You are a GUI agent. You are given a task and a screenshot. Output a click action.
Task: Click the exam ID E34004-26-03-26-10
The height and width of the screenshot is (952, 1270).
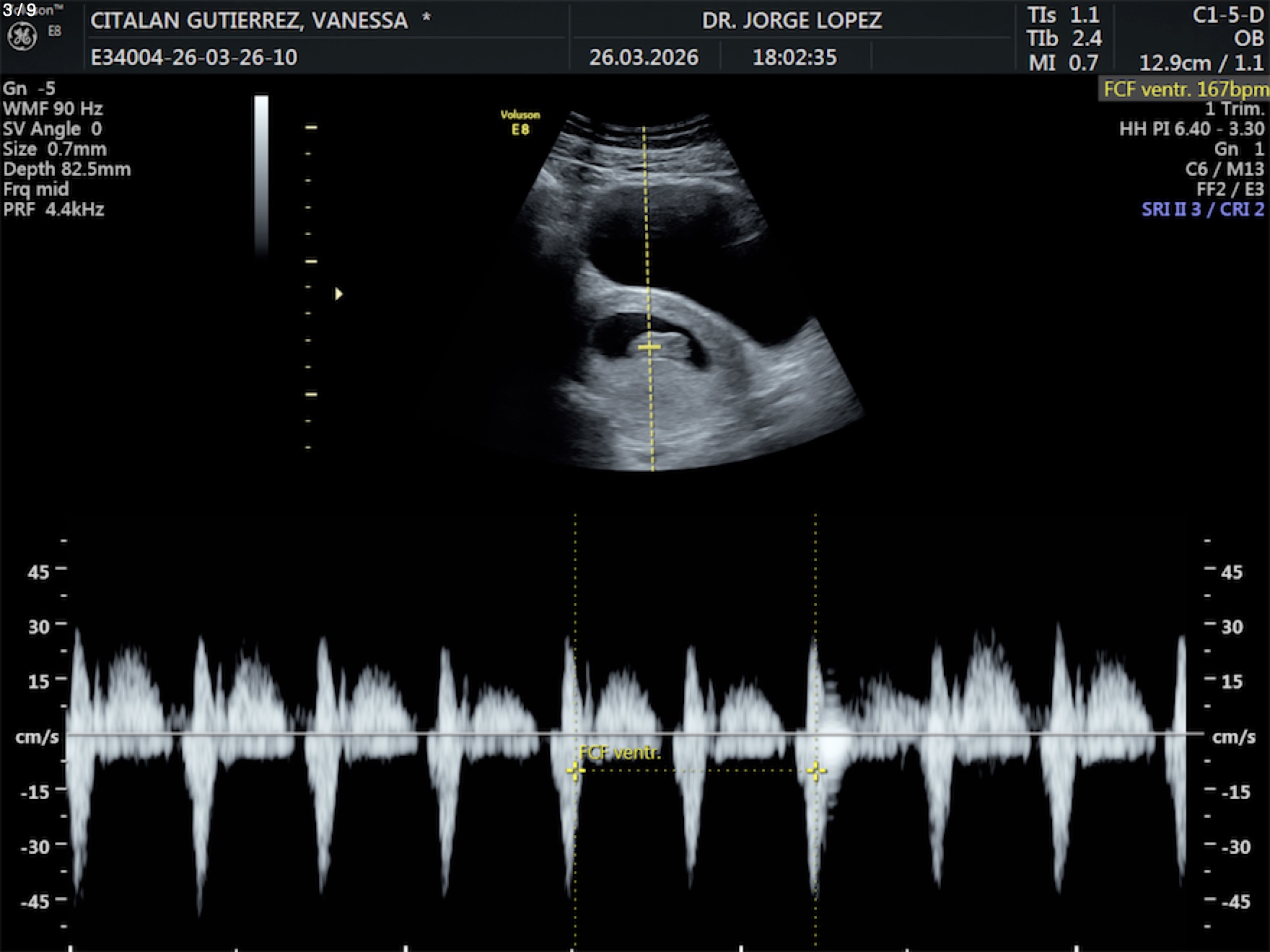(194, 58)
